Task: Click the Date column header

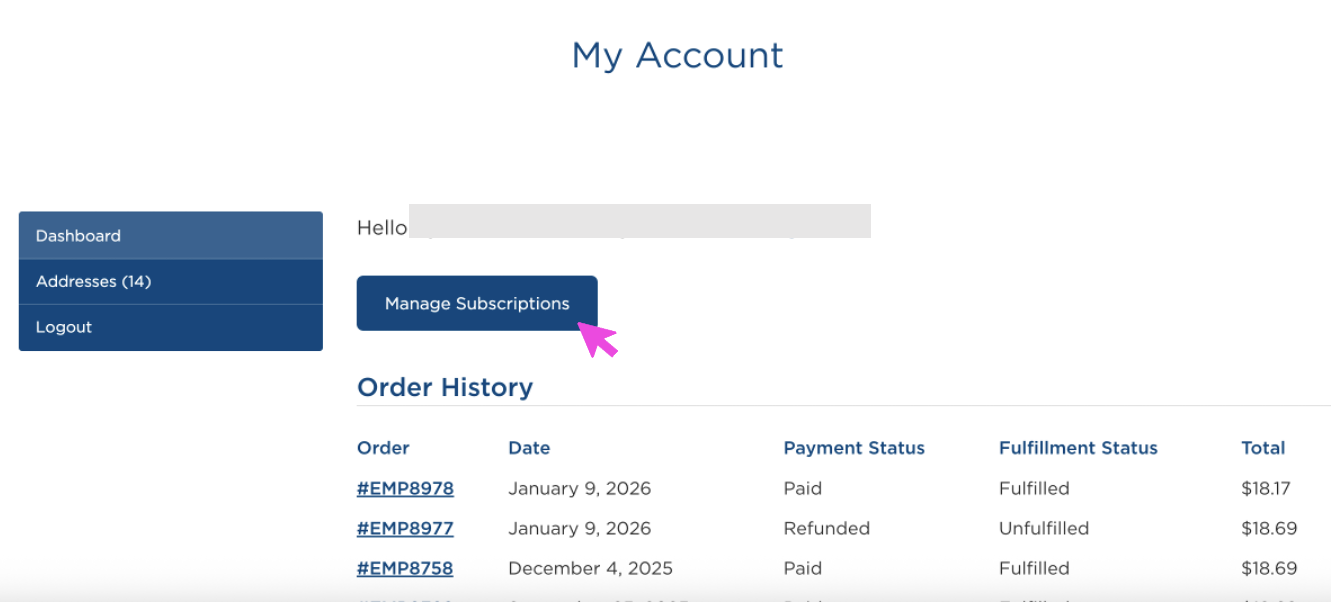Action: [x=529, y=448]
